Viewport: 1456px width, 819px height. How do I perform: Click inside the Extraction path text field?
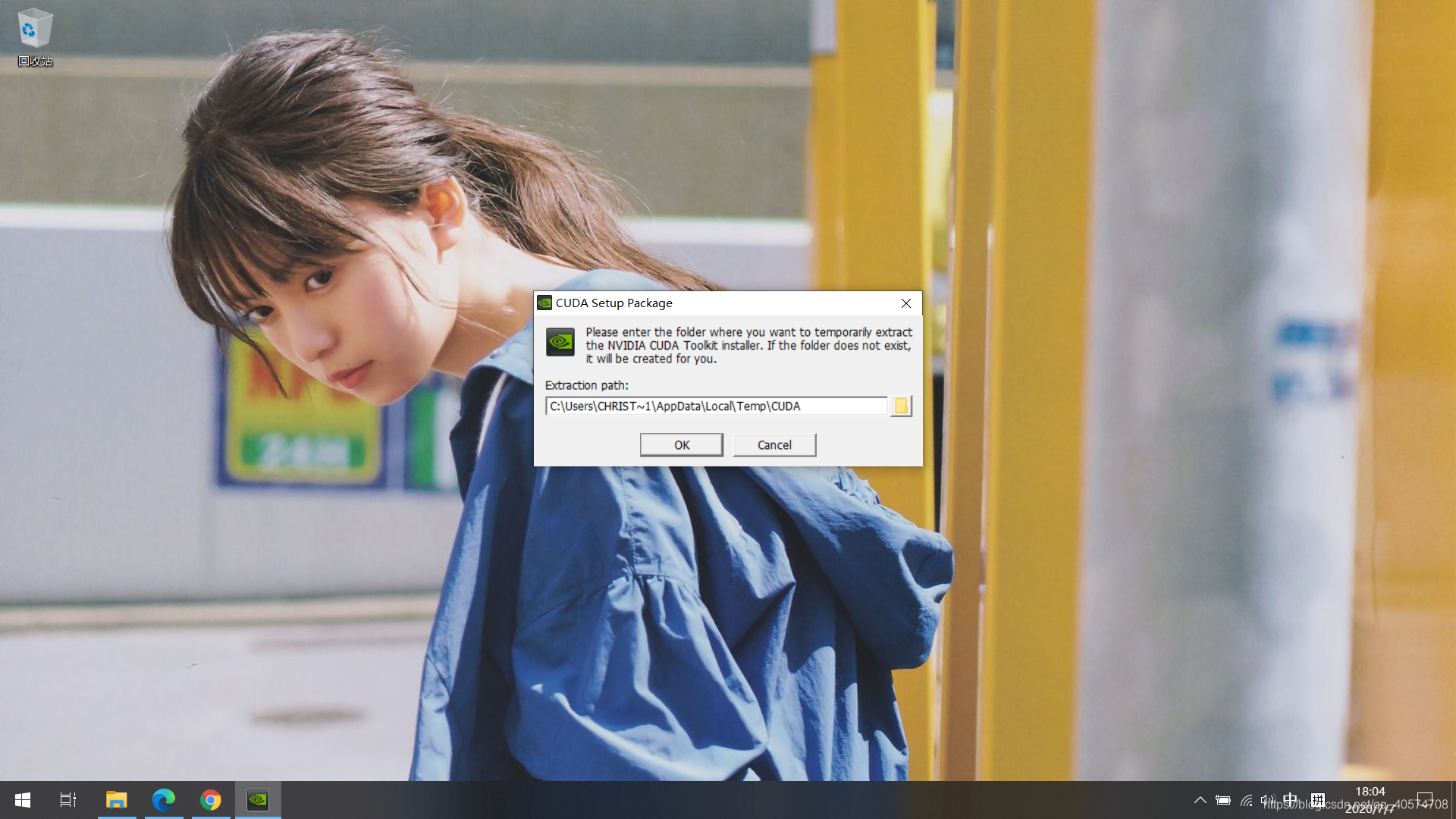pyautogui.click(x=715, y=406)
